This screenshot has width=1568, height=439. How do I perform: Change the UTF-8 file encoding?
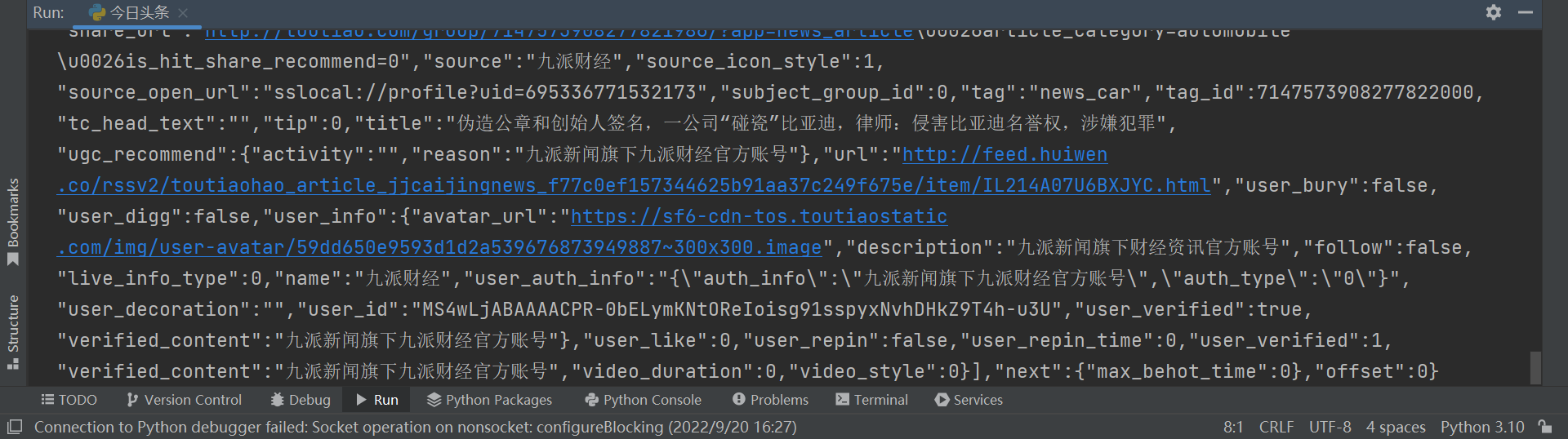[1330, 427]
